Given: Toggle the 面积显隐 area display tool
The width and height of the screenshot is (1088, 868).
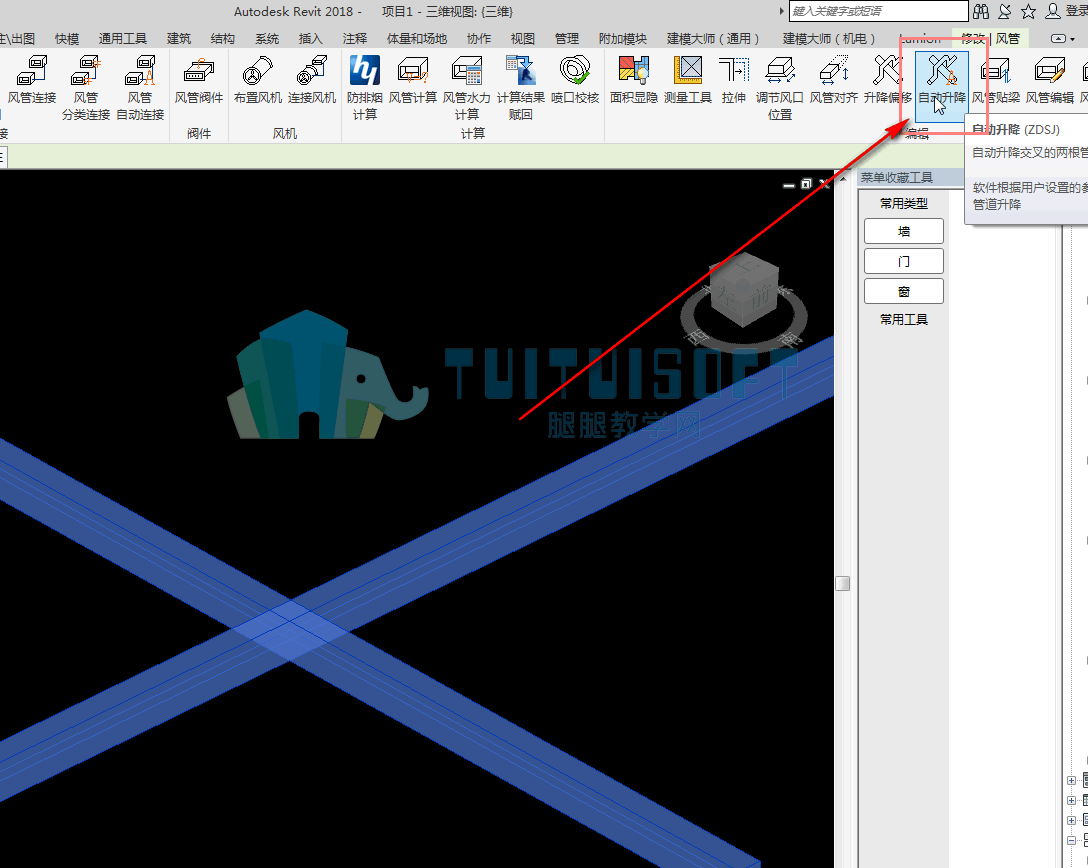Looking at the screenshot, I should (634, 80).
